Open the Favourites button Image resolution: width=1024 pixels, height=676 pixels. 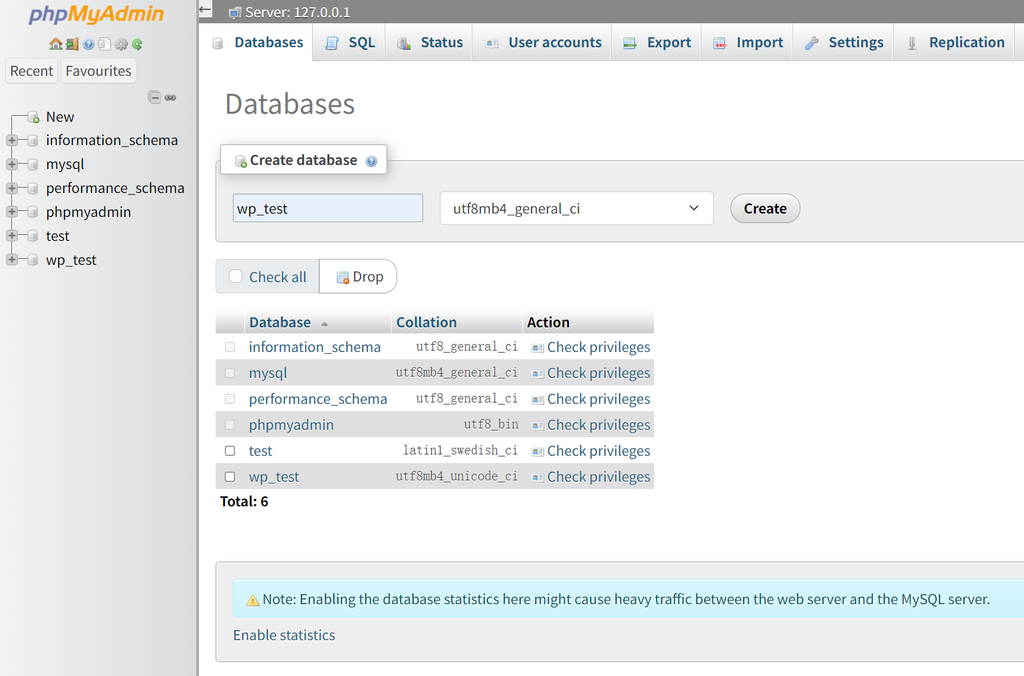[98, 71]
